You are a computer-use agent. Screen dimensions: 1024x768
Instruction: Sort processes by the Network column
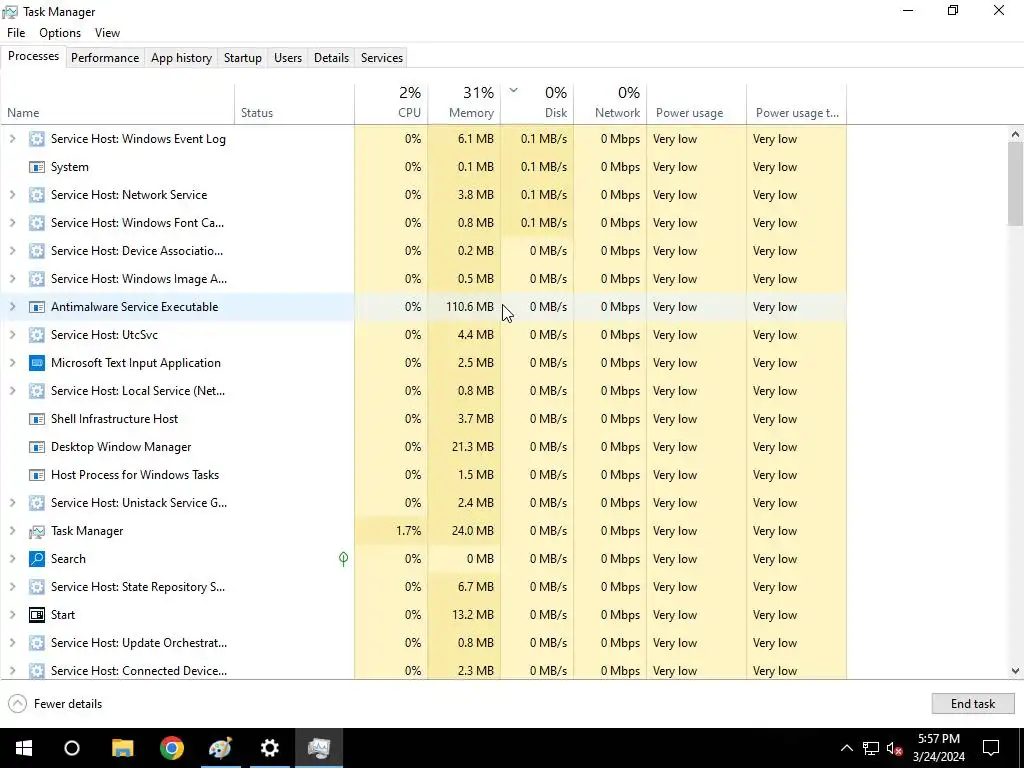(x=611, y=104)
